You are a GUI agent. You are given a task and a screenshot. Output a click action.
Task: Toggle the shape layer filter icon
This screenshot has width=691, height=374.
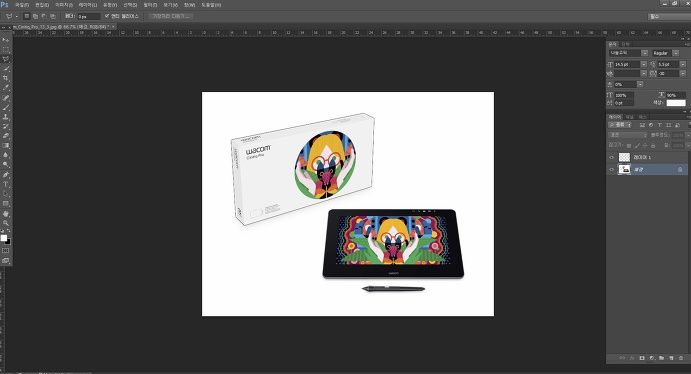(x=668, y=125)
